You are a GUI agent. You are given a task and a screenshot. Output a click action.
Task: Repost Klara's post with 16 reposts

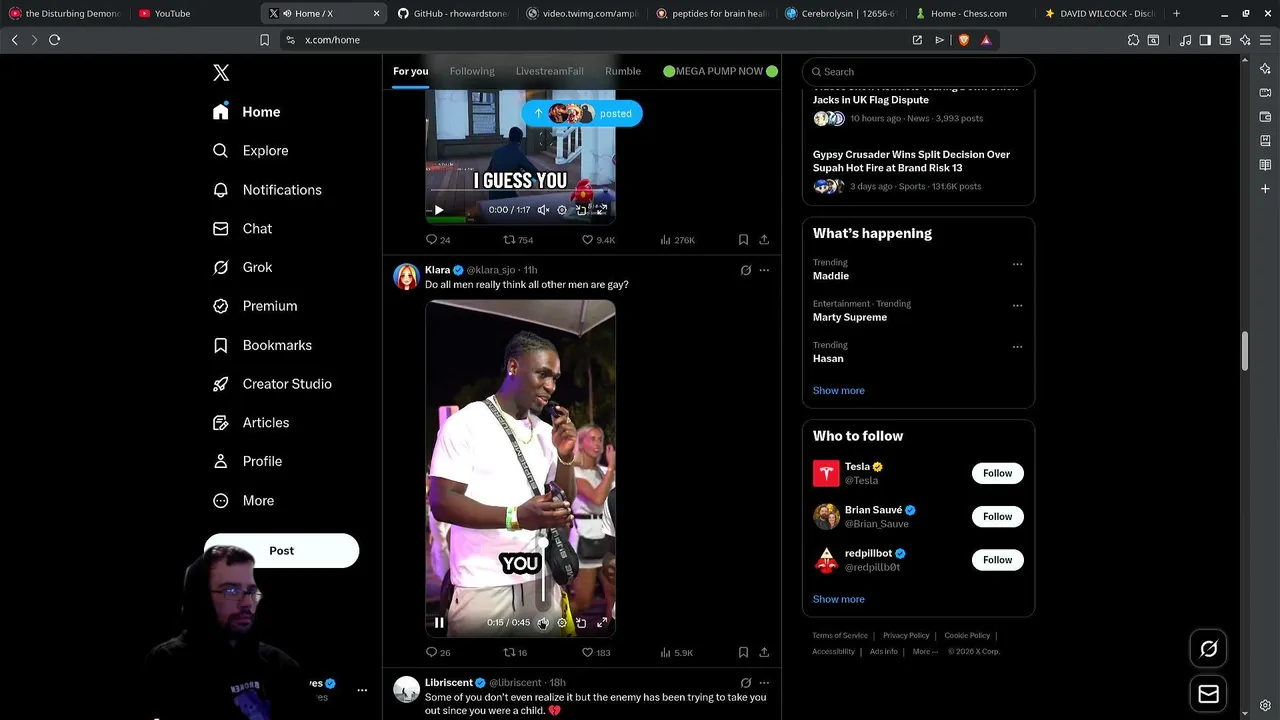[x=515, y=652]
